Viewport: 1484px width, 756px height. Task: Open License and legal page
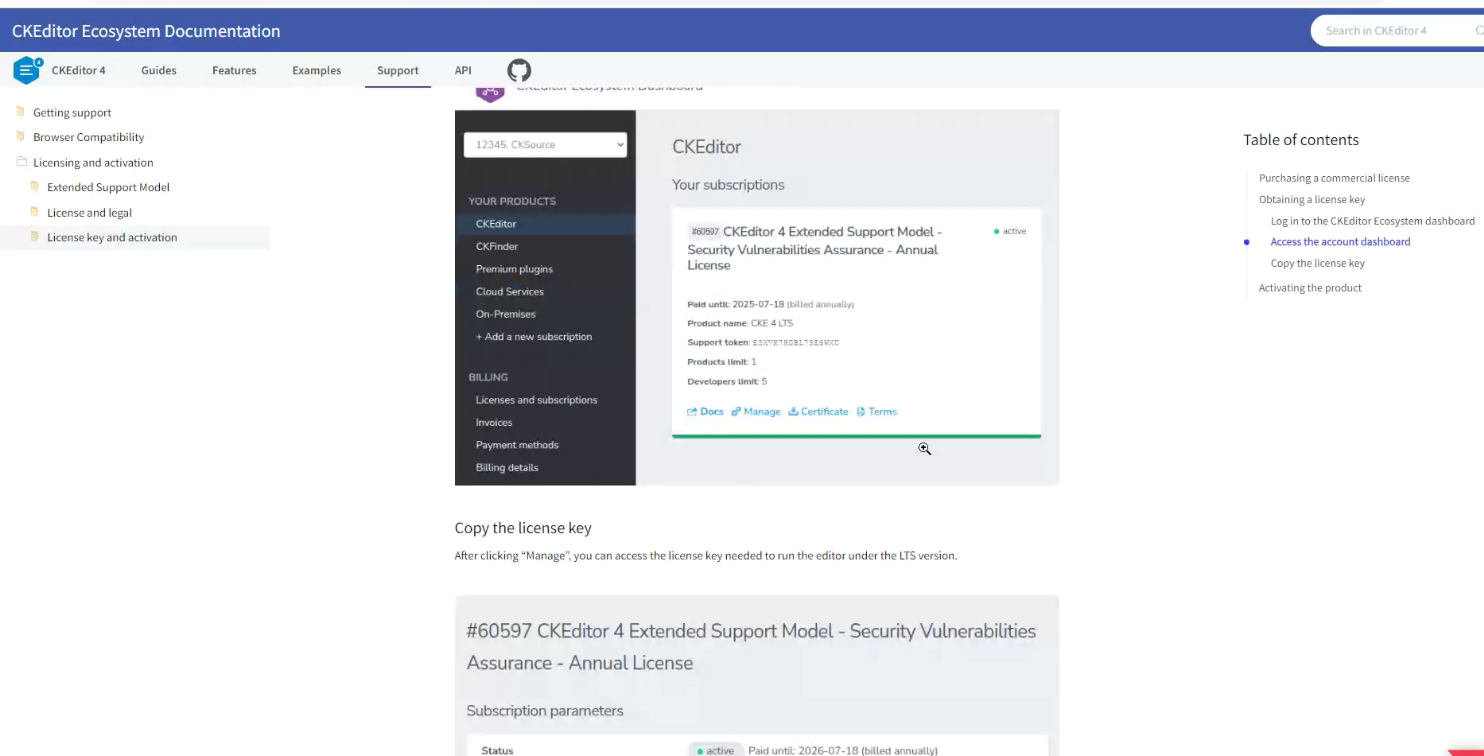click(89, 212)
